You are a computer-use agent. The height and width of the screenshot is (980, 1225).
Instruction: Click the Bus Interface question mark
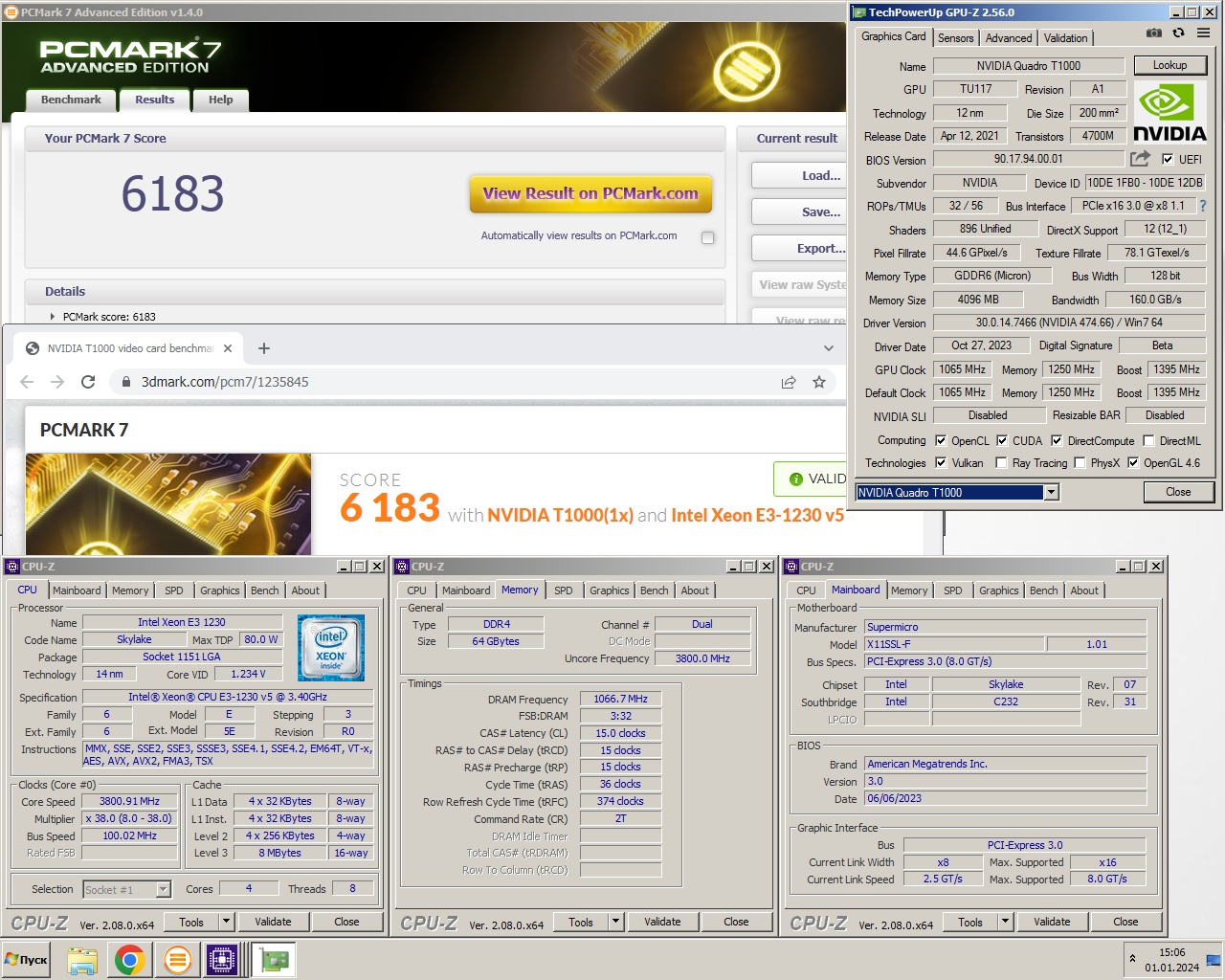click(1202, 206)
